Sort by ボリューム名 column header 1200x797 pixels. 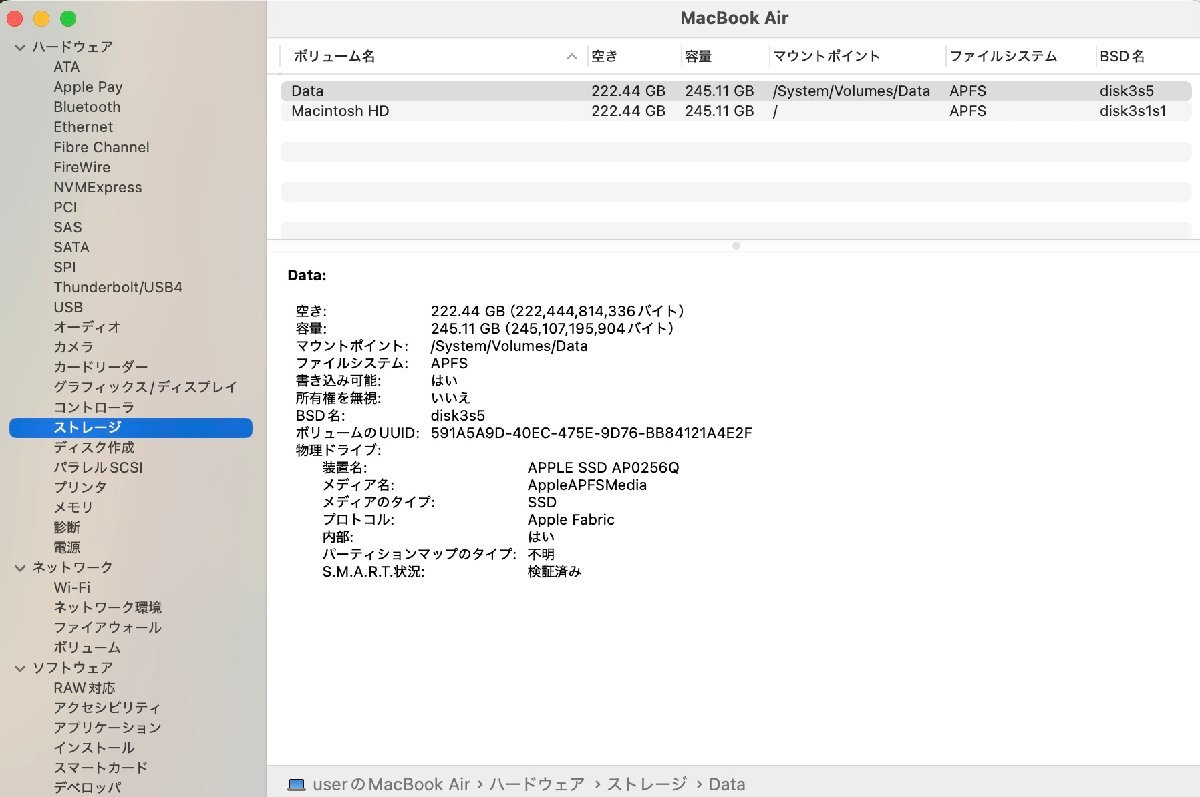(x=334, y=57)
